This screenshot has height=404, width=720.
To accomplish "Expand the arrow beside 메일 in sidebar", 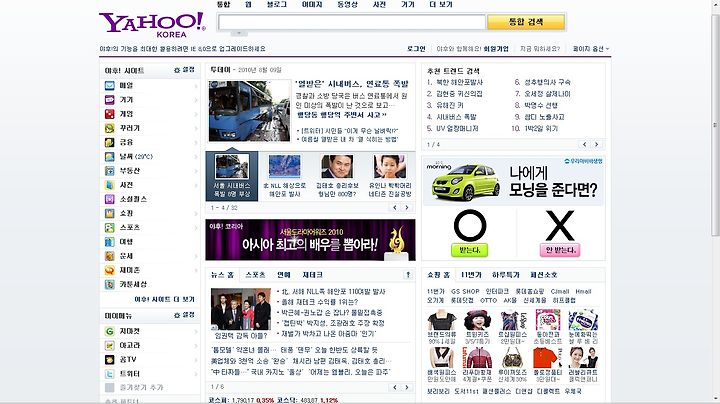I will coord(196,86).
